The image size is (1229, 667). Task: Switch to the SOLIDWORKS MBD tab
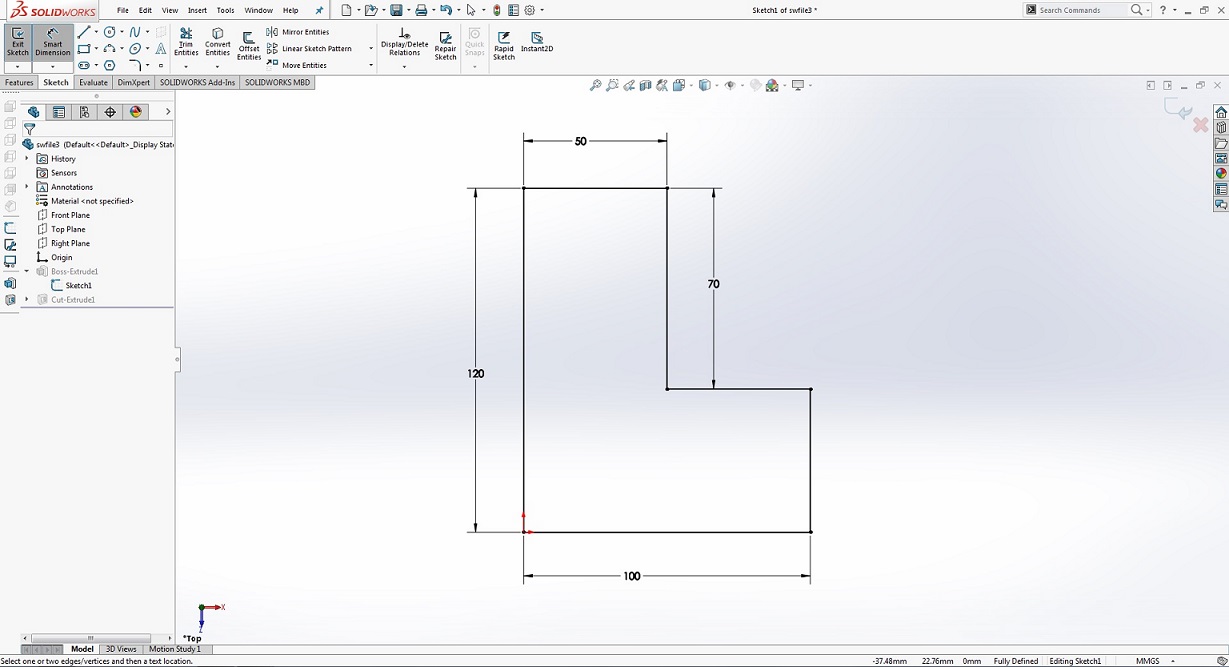tap(277, 82)
